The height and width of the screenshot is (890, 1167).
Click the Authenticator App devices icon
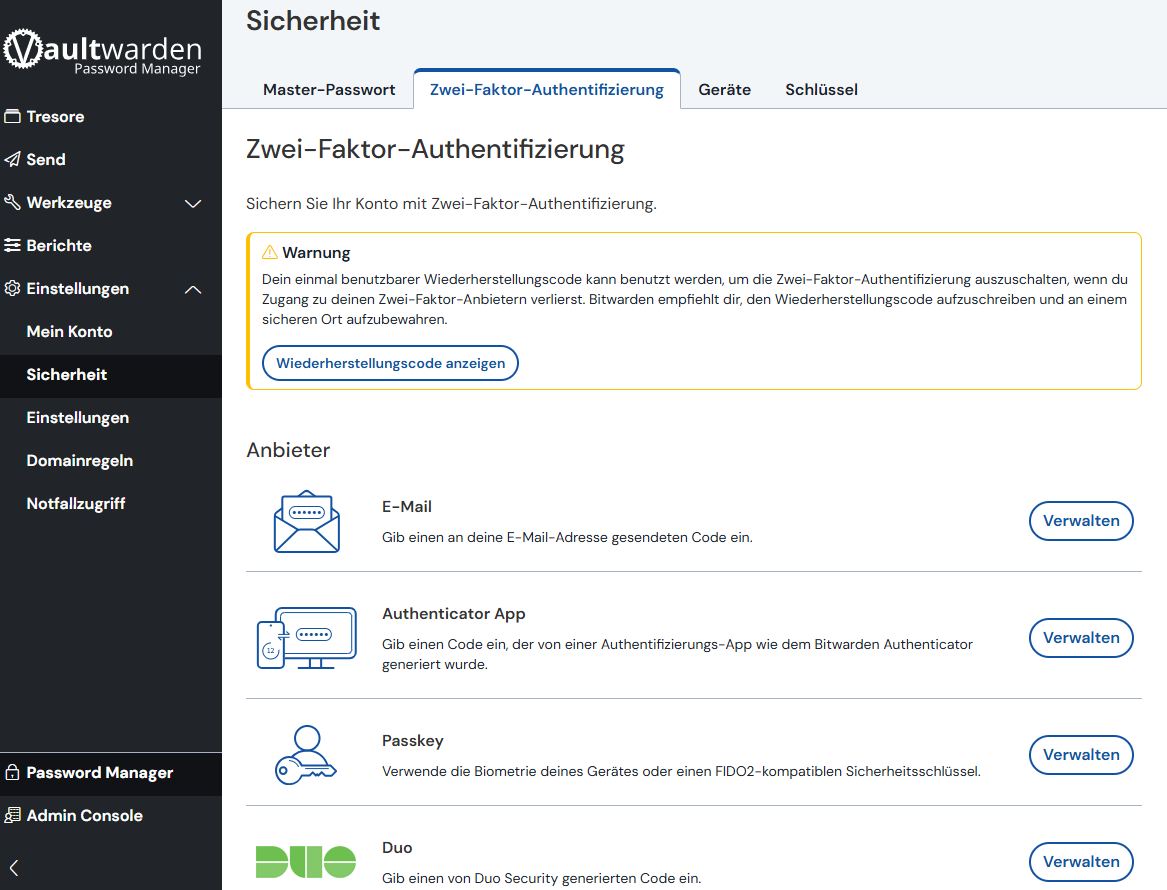(x=306, y=638)
